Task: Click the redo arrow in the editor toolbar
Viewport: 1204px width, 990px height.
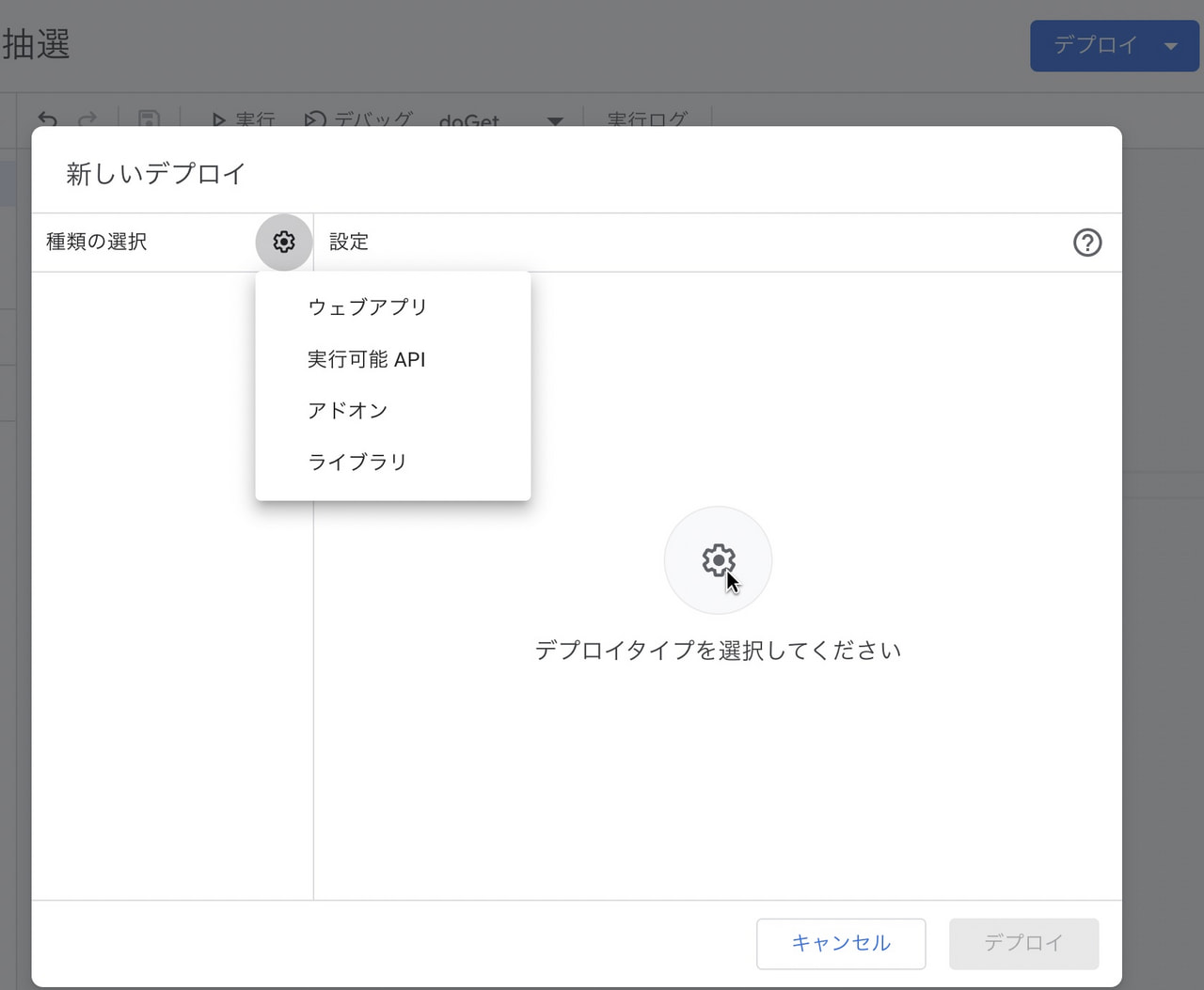Action: (87, 119)
